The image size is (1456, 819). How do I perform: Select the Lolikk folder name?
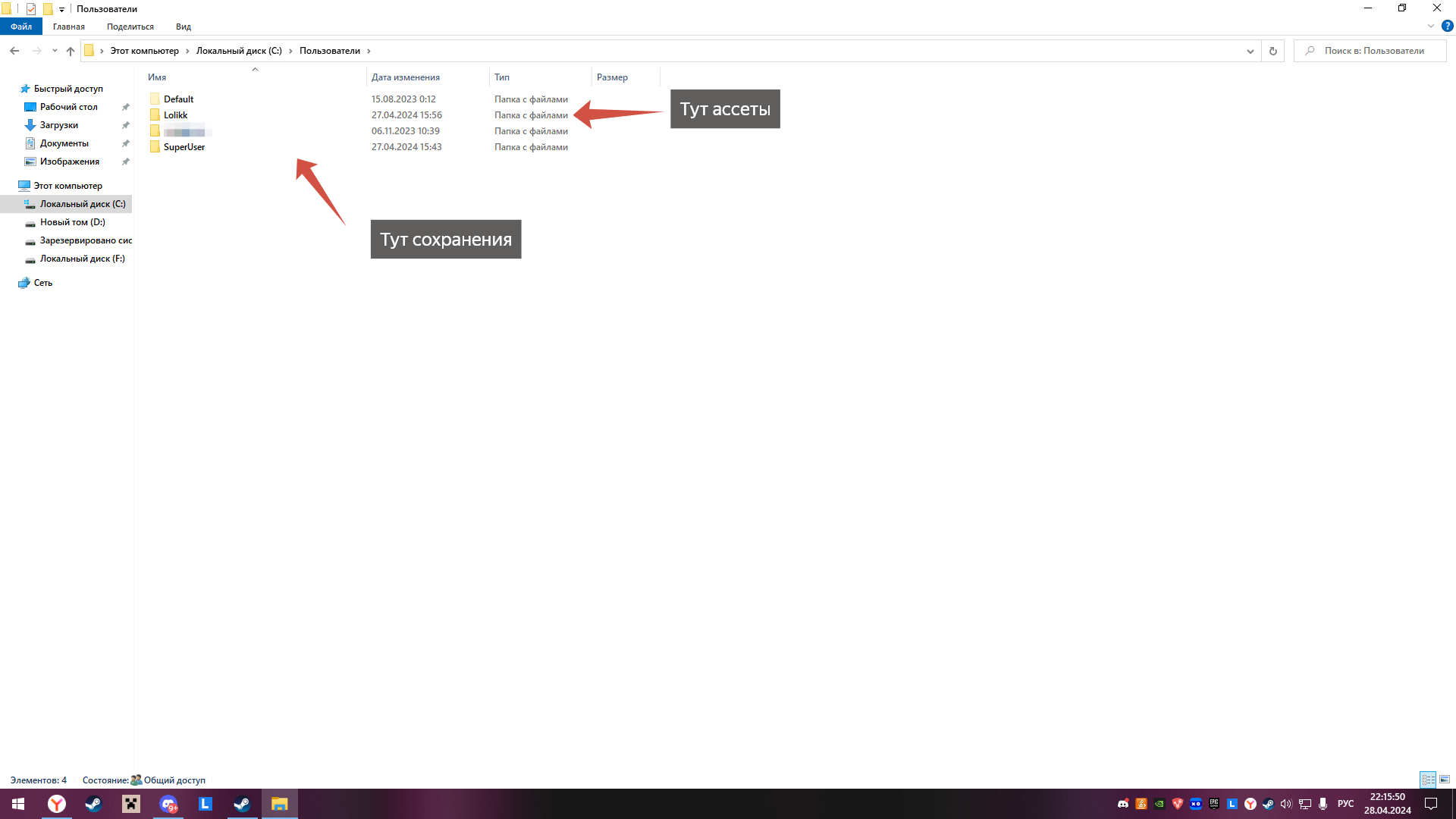[175, 115]
